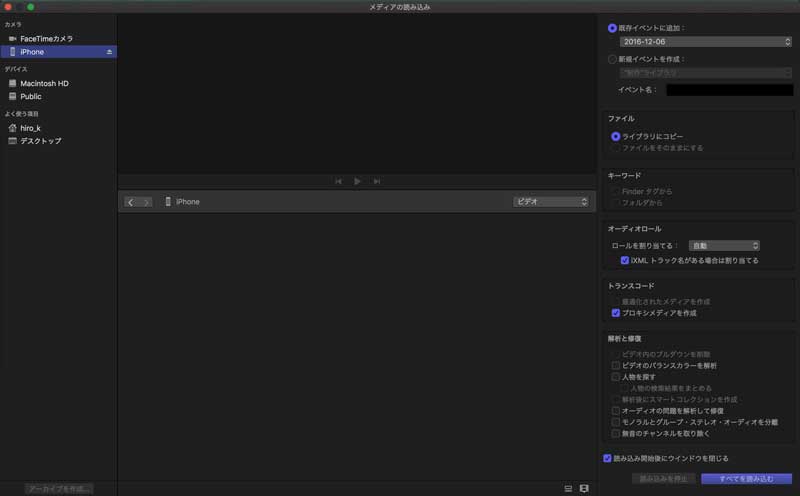Jump to previous clip with the skip-back icon
Screen dimensions: 800x496
pos(338,181)
